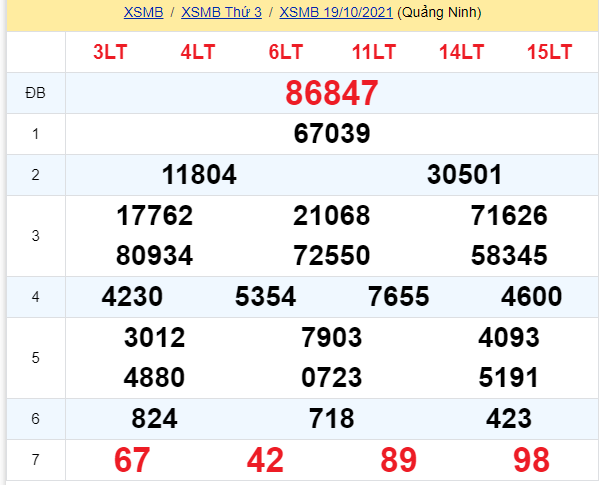Image resolution: width=599 pixels, height=485 pixels.
Task: Select the 15LT code label
Action: tap(549, 52)
